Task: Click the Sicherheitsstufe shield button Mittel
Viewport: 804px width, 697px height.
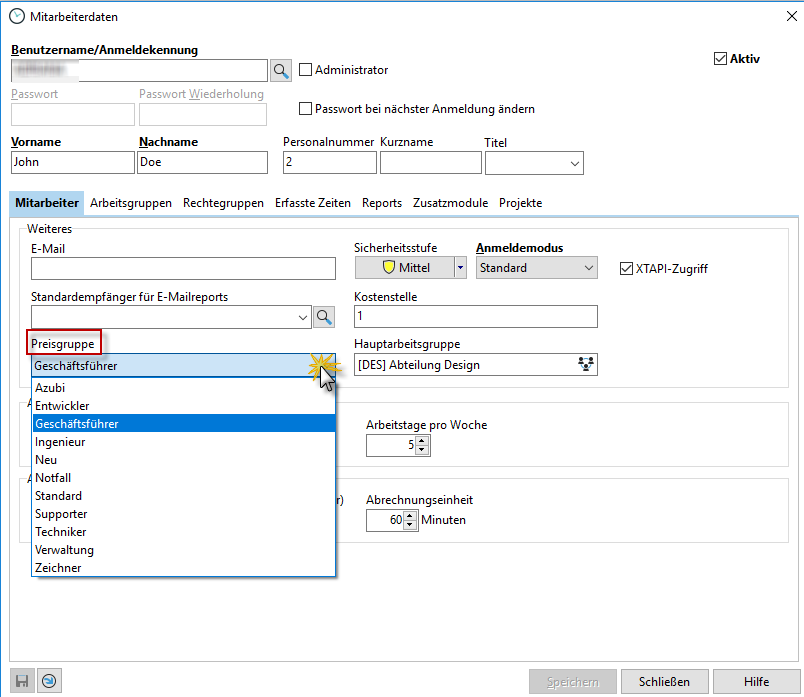Action: click(x=405, y=268)
